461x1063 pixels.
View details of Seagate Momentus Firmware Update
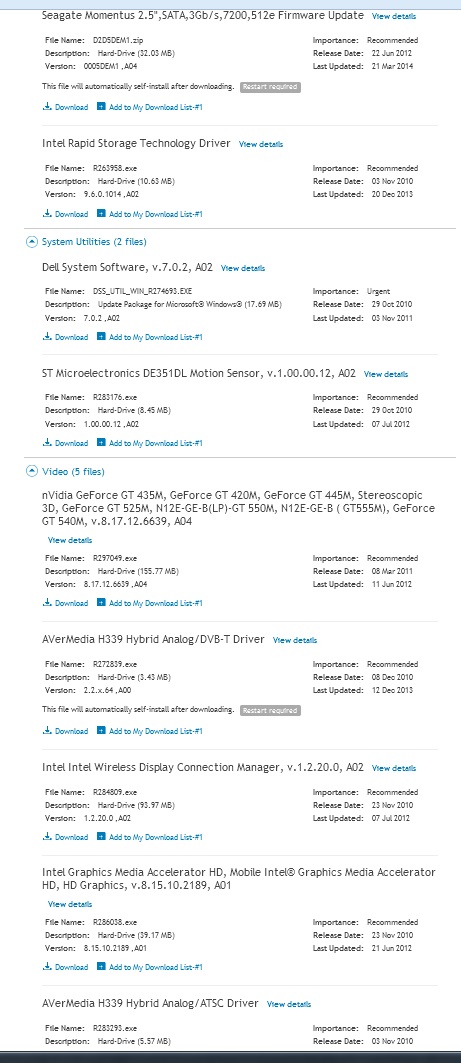394,16
